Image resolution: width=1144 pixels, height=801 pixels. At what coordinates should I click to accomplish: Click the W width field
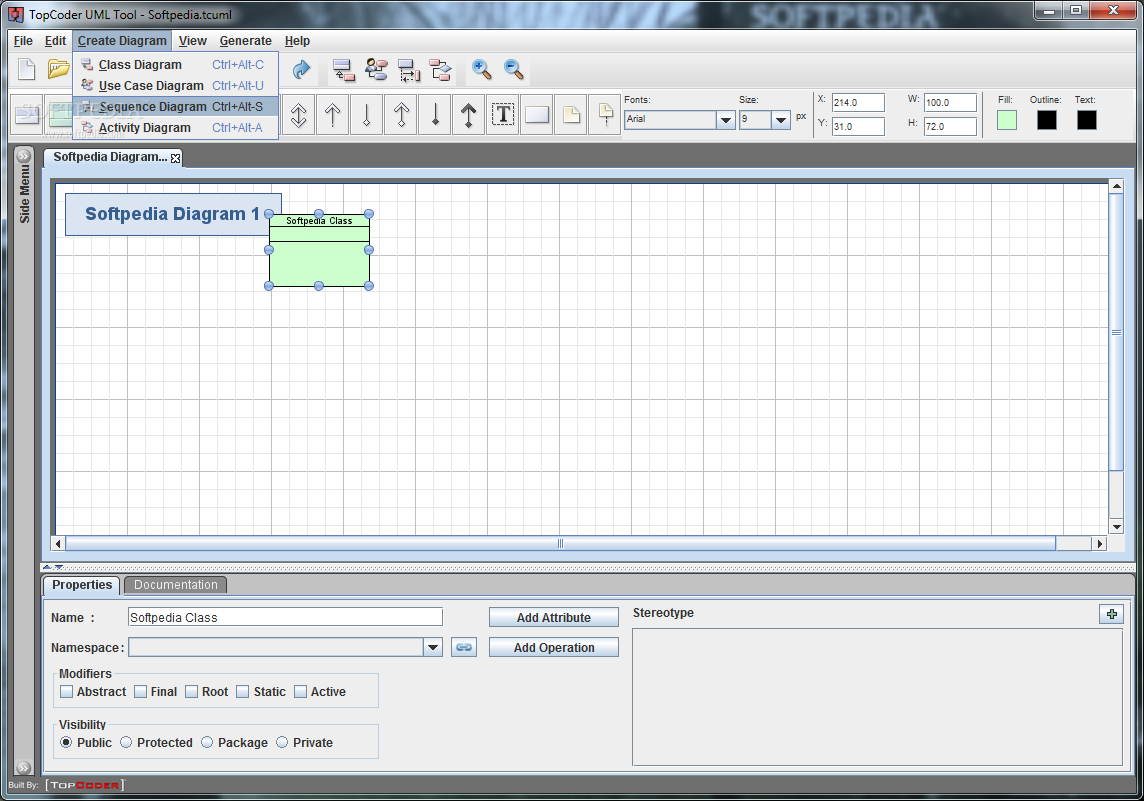click(x=950, y=103)
